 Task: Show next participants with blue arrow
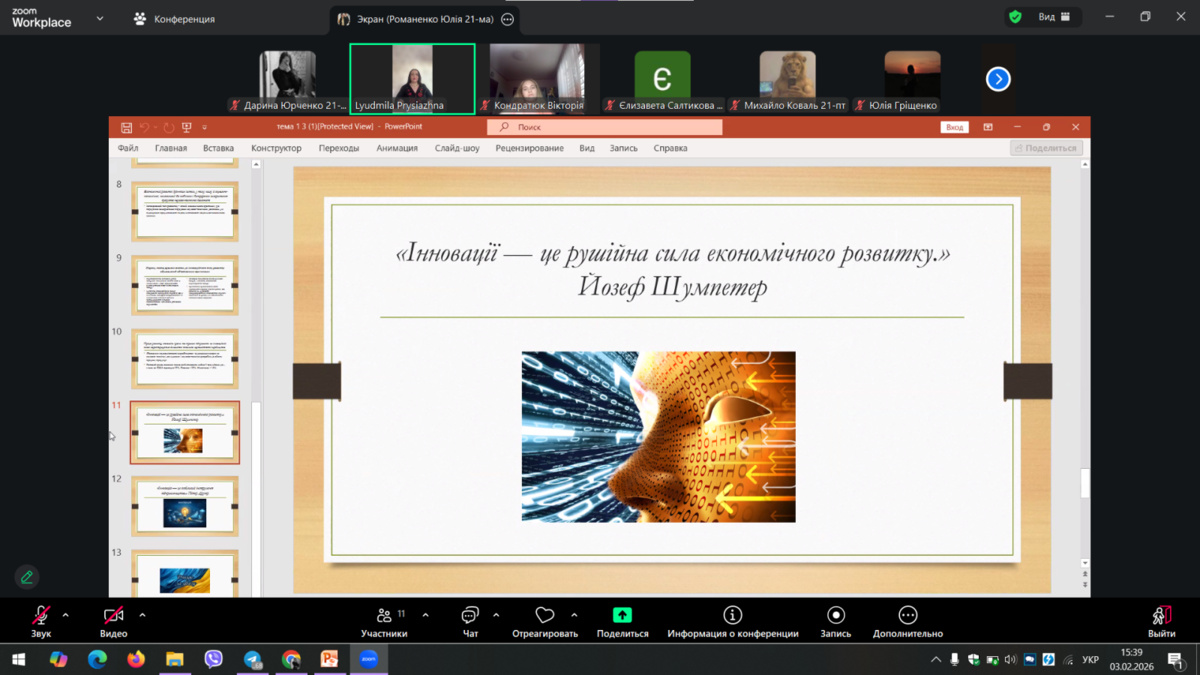pyautogui.click(x=998, y=79)
